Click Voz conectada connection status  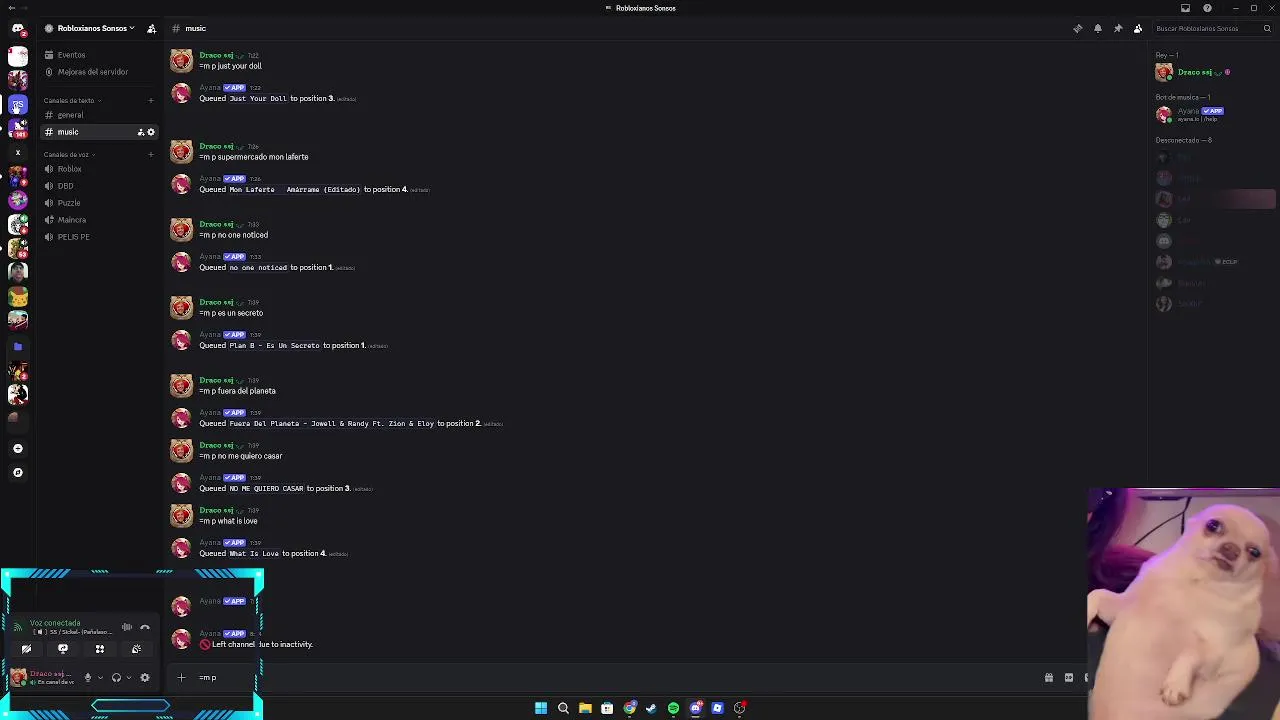[55, 623]
